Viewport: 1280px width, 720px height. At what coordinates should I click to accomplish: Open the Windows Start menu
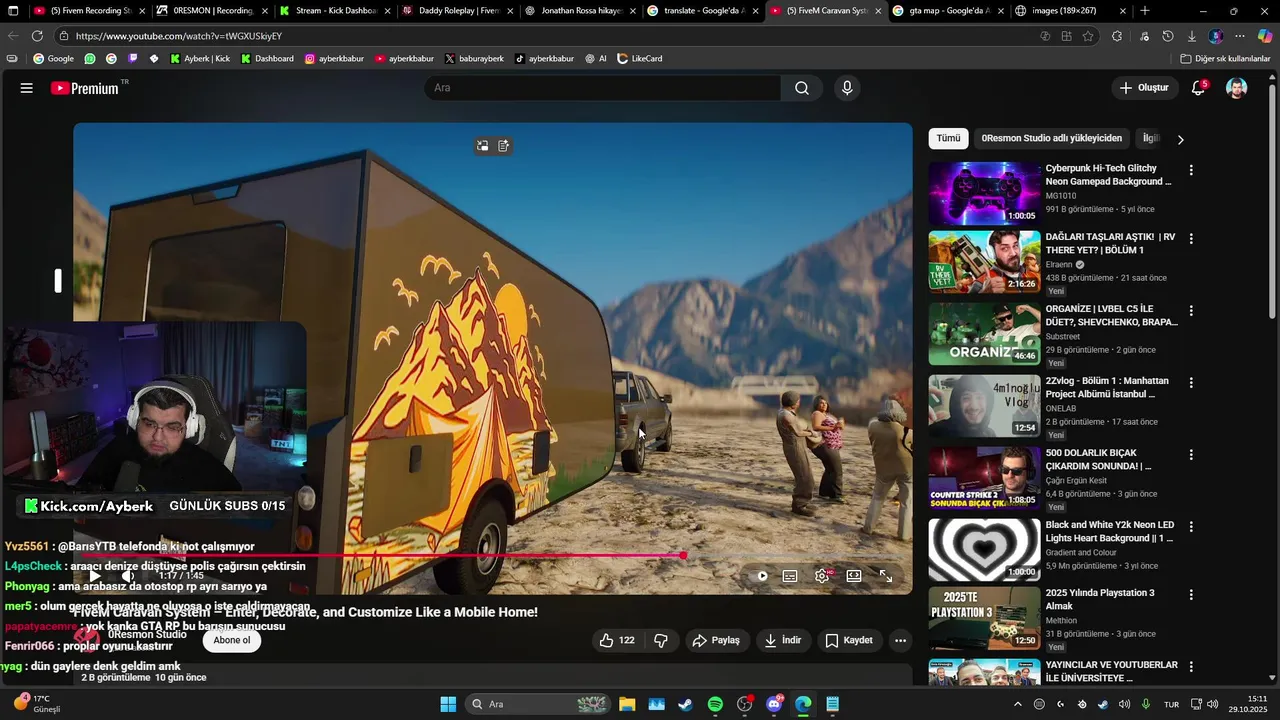pos(448,704)
